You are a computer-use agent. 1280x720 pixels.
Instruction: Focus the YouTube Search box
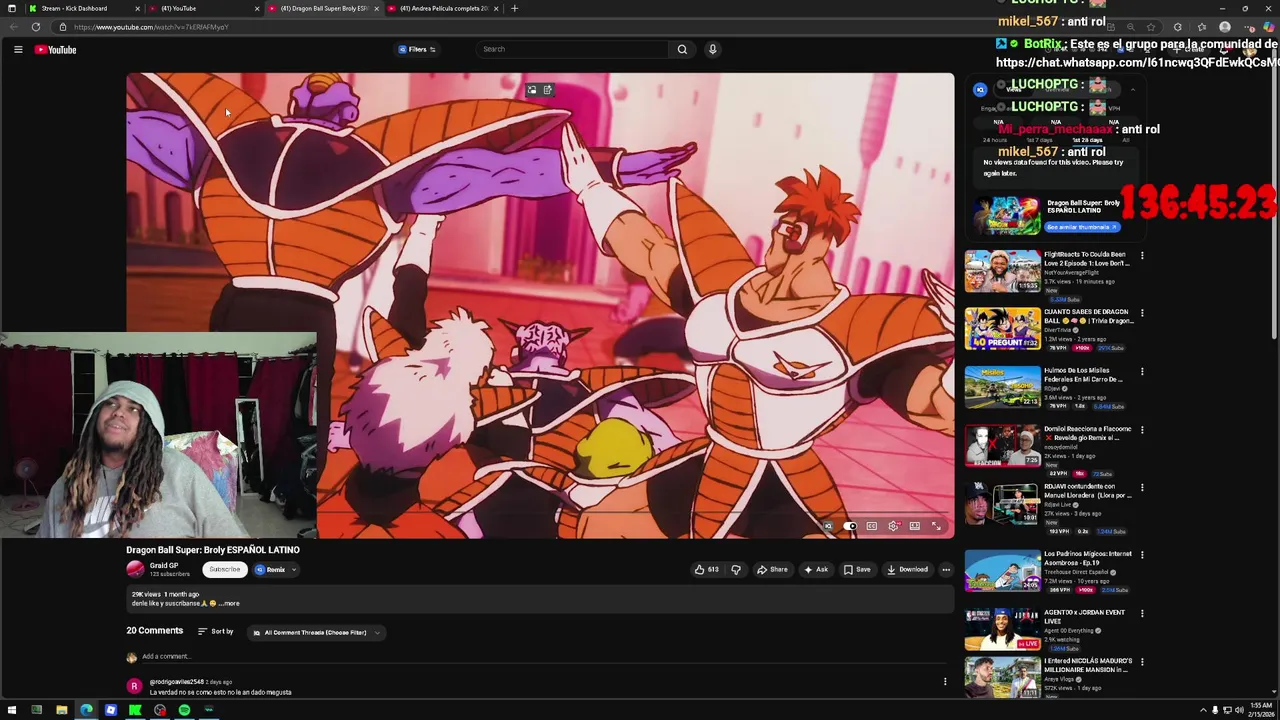click(x=572, y=49)
